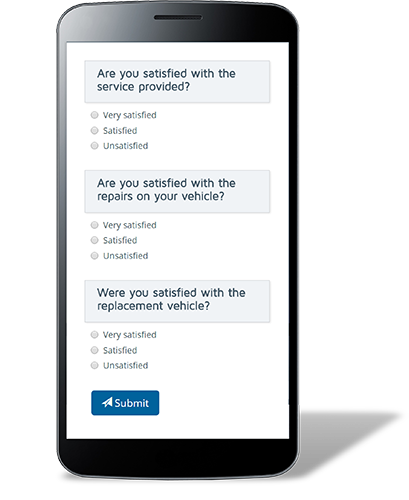Select Very satisfied radio for replacement vehicle

click(95, 335)
